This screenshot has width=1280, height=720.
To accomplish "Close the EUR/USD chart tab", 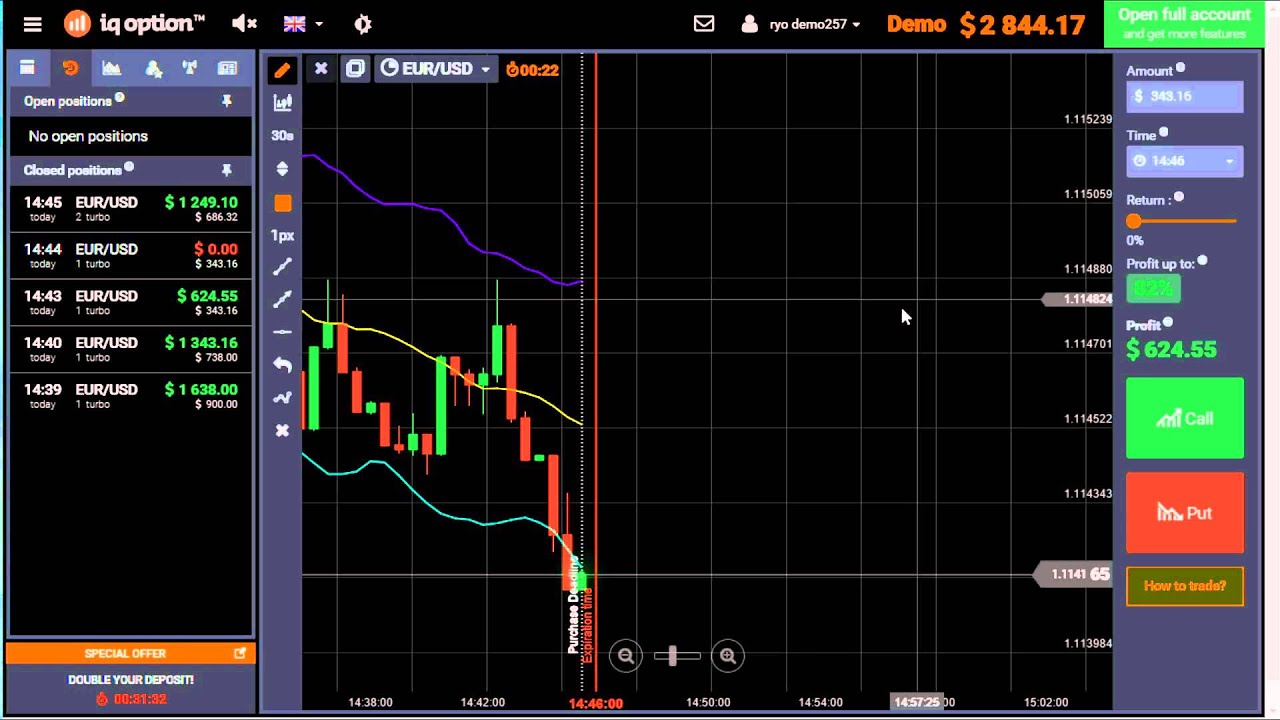I will coord(321,68).
